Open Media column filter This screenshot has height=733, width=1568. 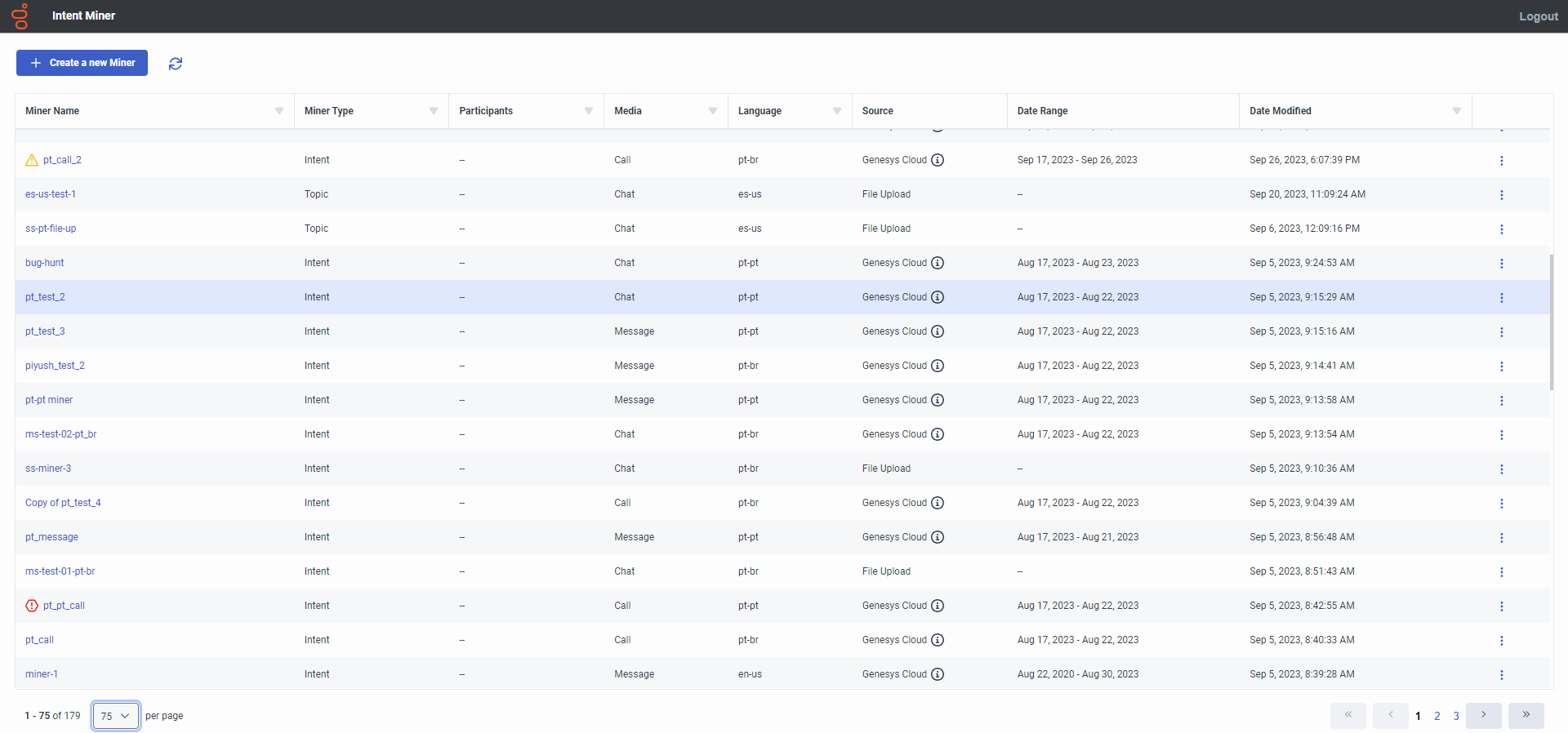click(713, 111)
